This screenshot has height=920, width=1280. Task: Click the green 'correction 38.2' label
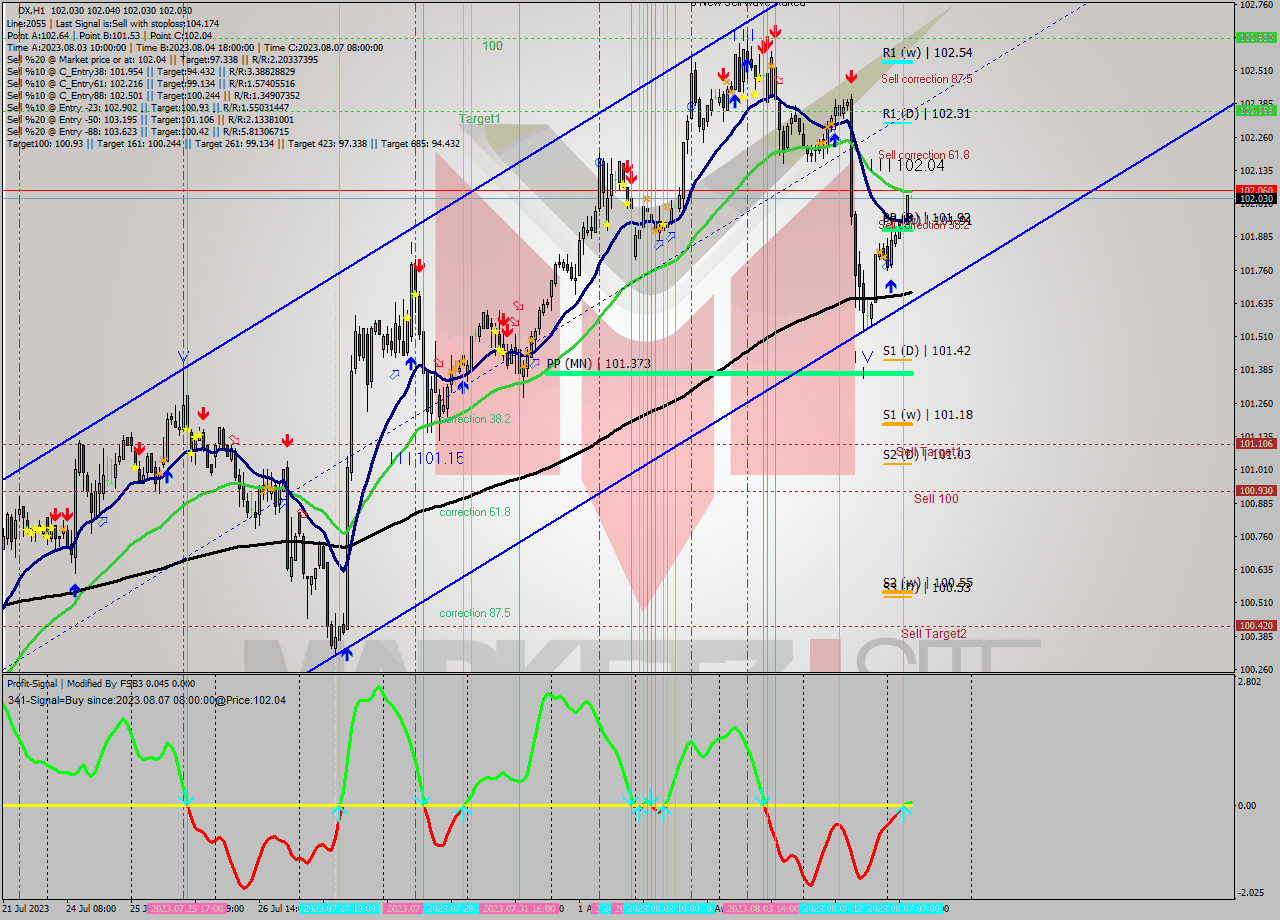pyautogui.click(x=475, y=419)
